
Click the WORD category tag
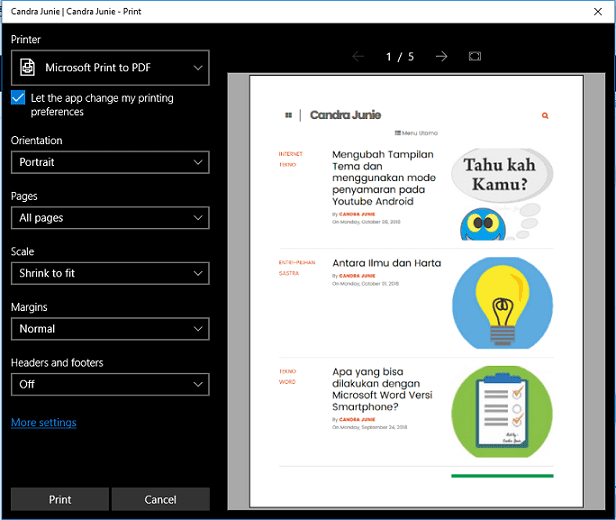[287, 382]
